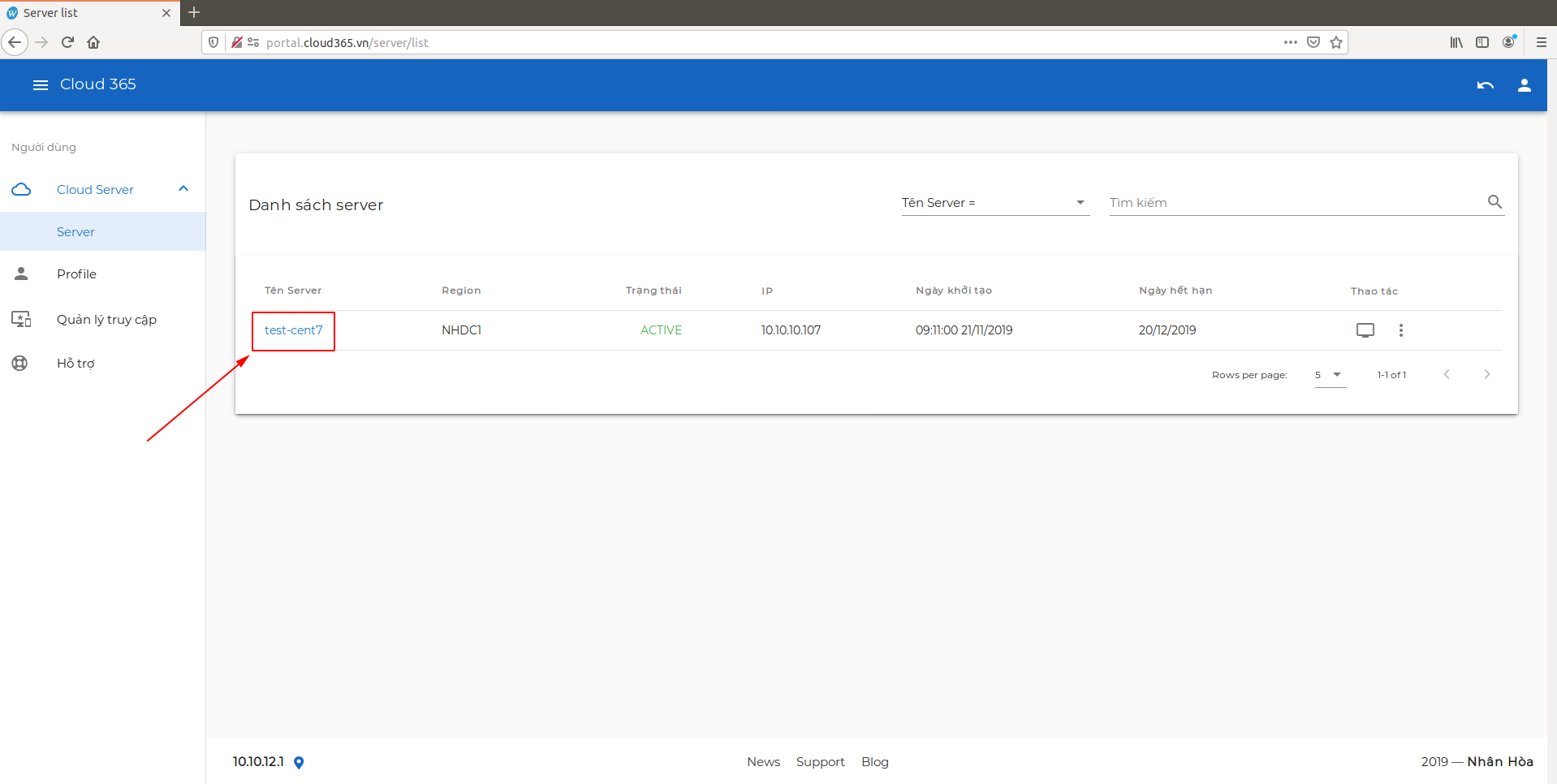Select the Server menu item

(x=102, y=232)
